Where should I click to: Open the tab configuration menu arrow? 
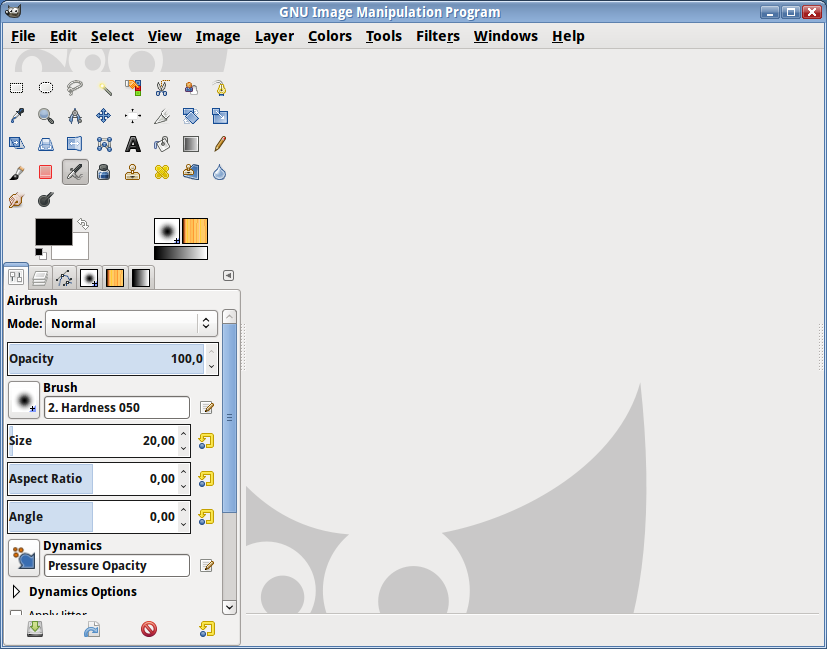tap(228, 276)
